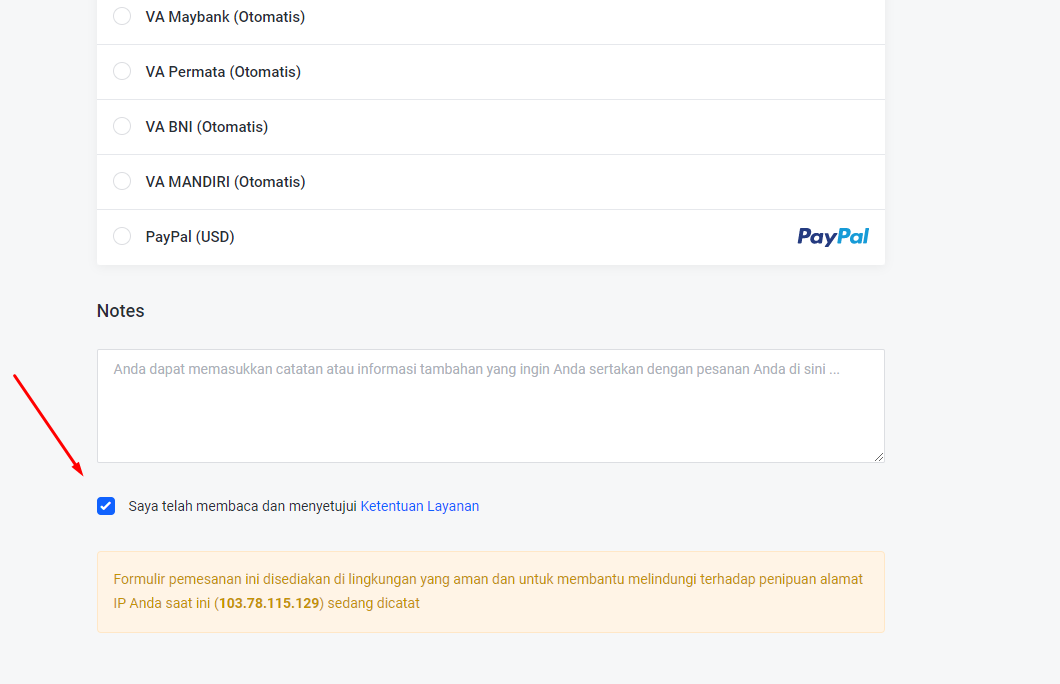The width and height of the screenshot is (1060, 684).
Task: Choose the VA Permata radio button
Action: coord(122,72)
